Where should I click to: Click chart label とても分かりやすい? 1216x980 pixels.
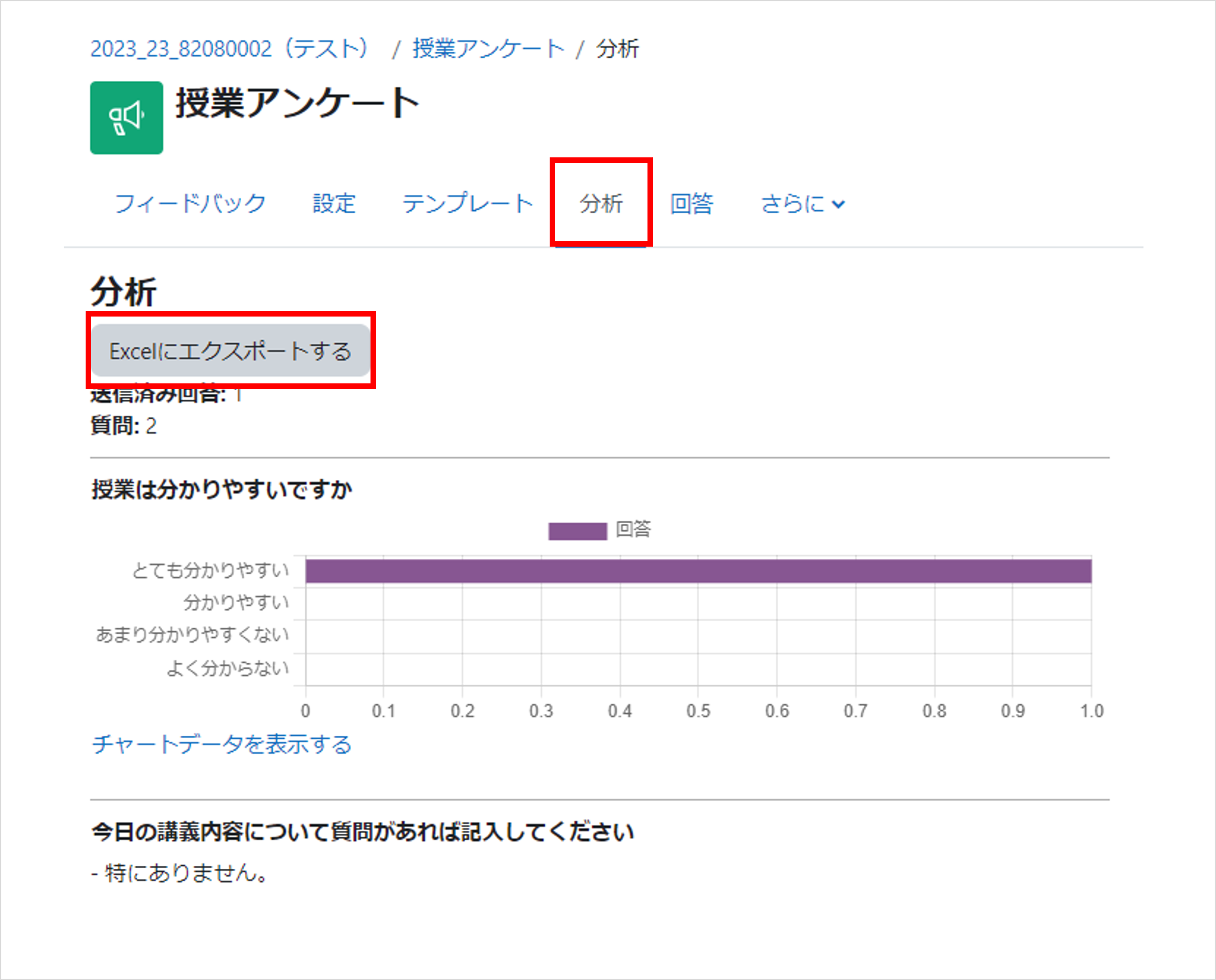tap(210, 571)
